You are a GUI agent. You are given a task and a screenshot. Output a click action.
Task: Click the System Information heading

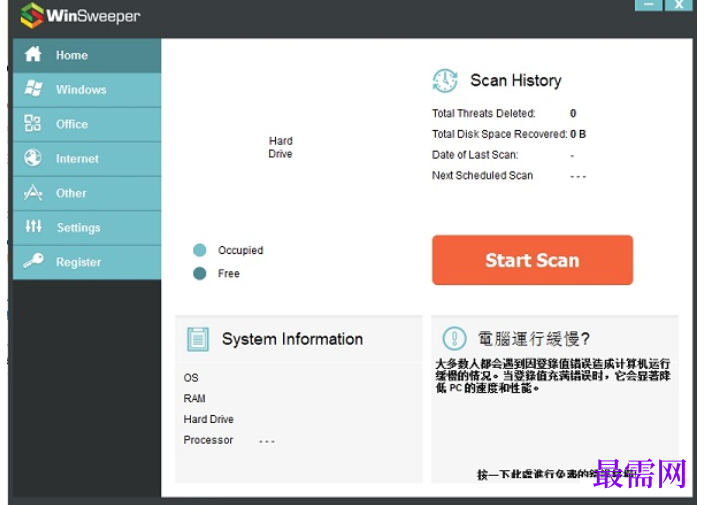[x=292, y=339]
